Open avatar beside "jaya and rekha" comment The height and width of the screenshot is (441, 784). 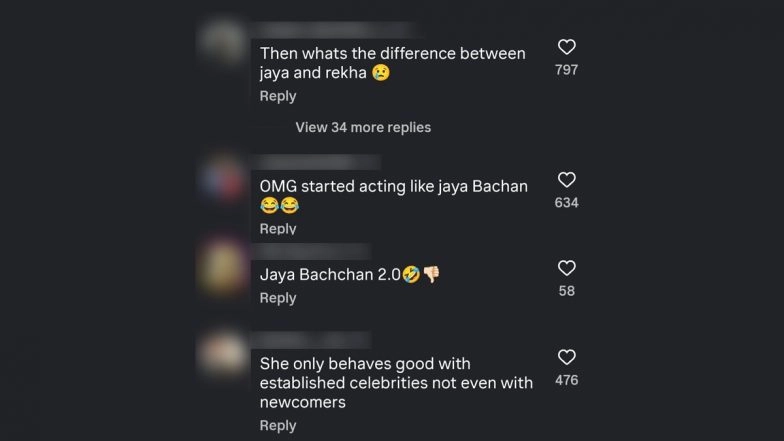[222, 42]
